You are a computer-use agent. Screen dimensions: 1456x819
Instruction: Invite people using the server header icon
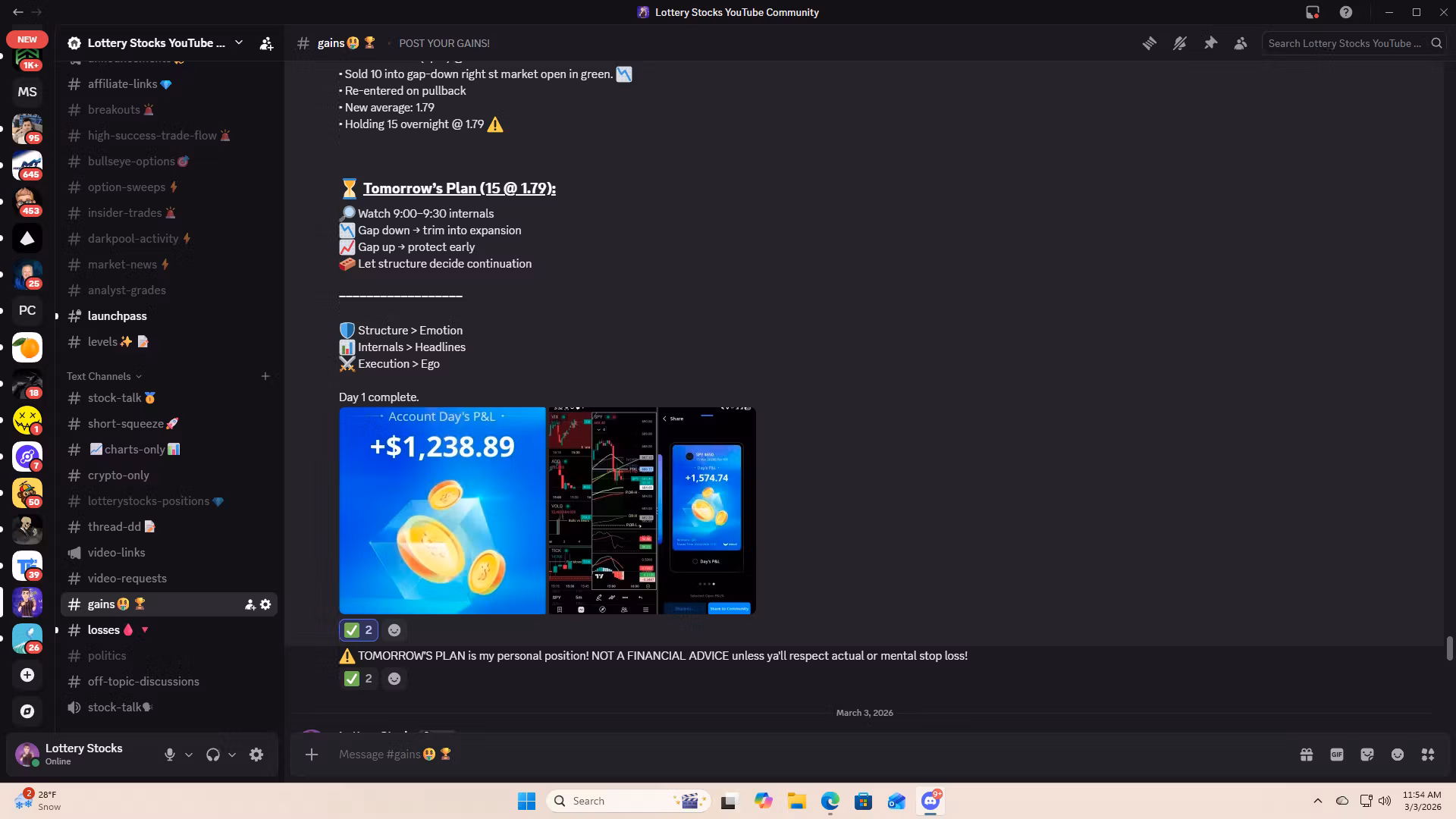(x=266, y=43)
